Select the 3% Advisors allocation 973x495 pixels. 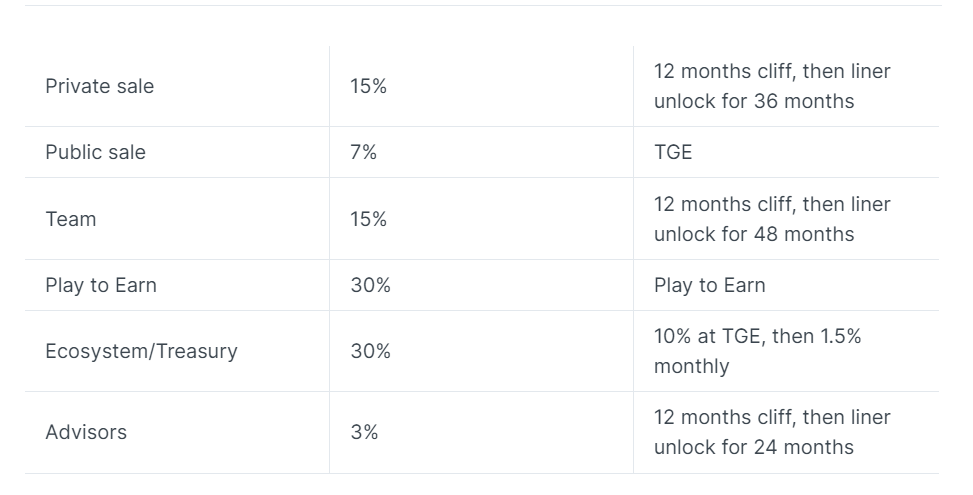click(364, 432)
